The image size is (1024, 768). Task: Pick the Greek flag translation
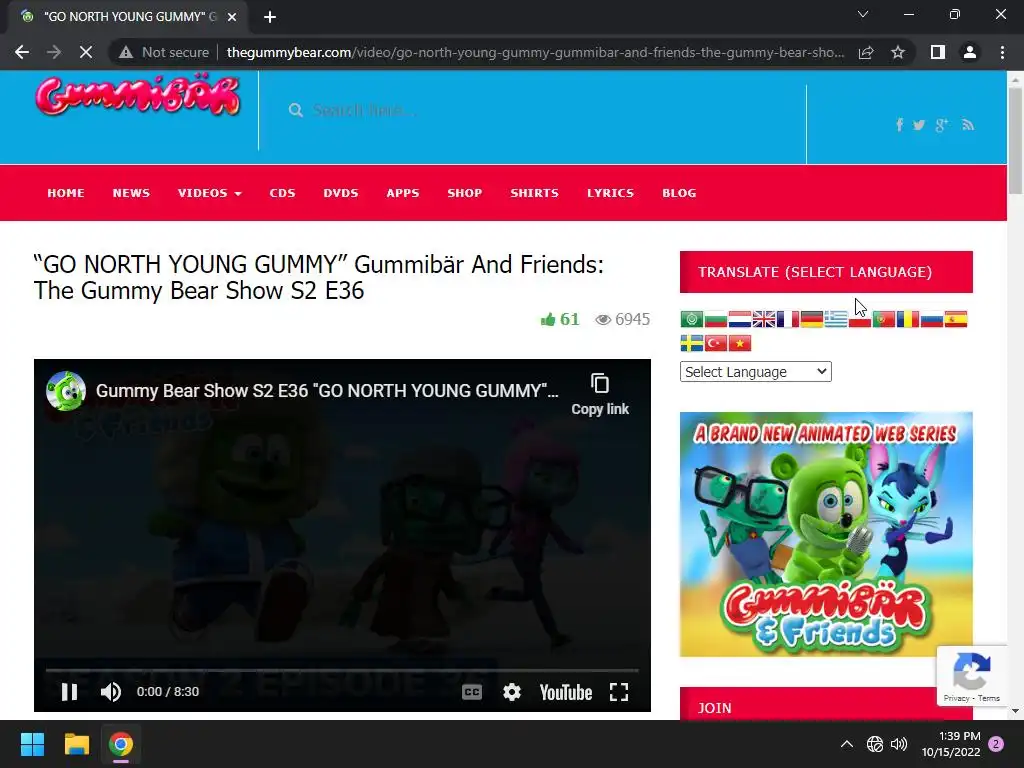pos(836,319)
